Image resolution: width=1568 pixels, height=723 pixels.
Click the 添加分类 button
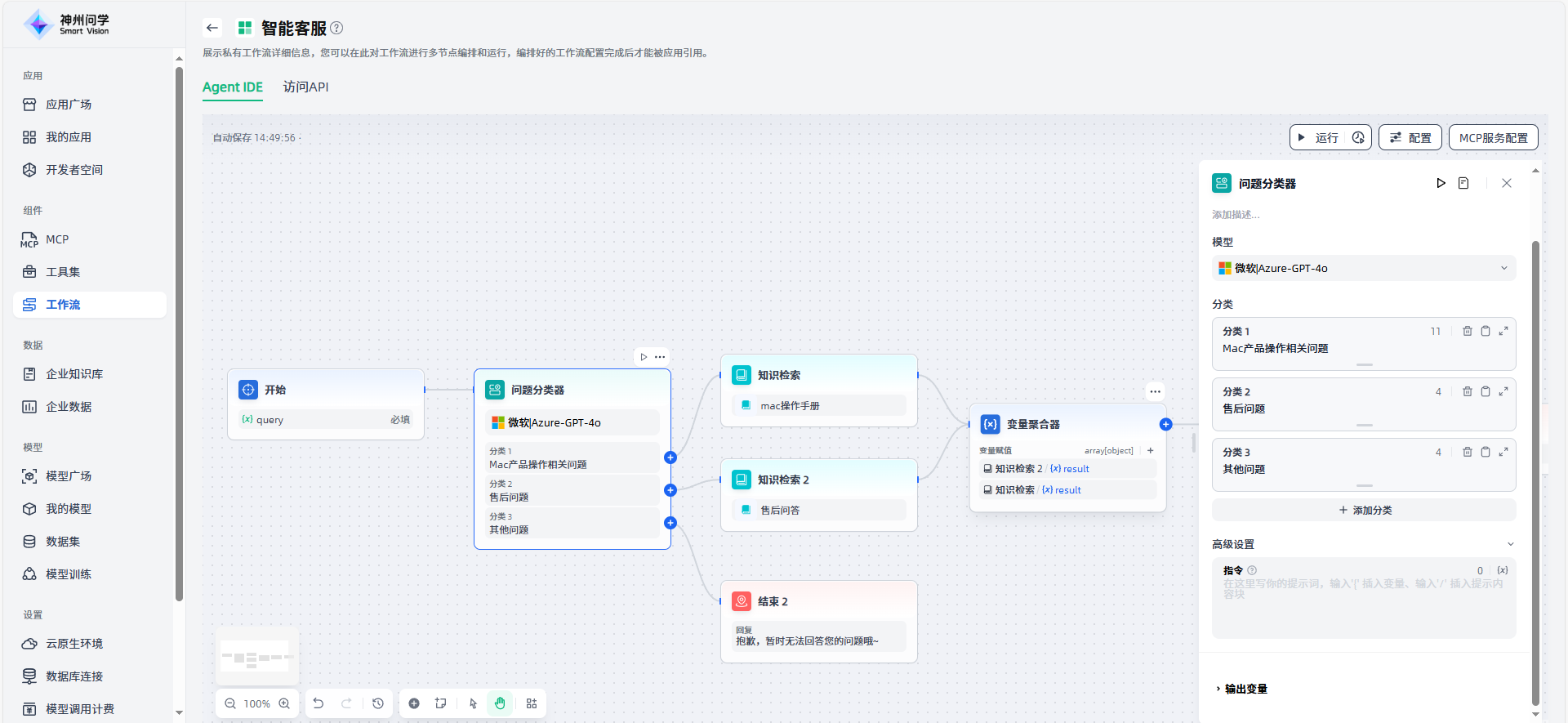pyautogui.click(x=1364, y=510)
